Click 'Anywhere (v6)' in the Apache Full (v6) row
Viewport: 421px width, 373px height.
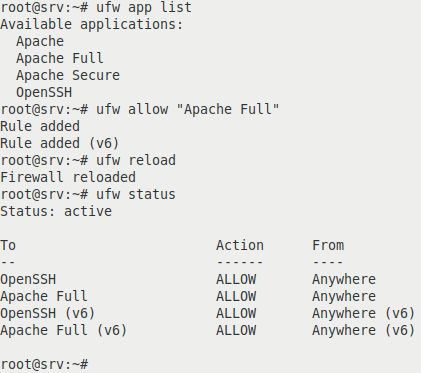pyautogui.click(x=363, y=330)
